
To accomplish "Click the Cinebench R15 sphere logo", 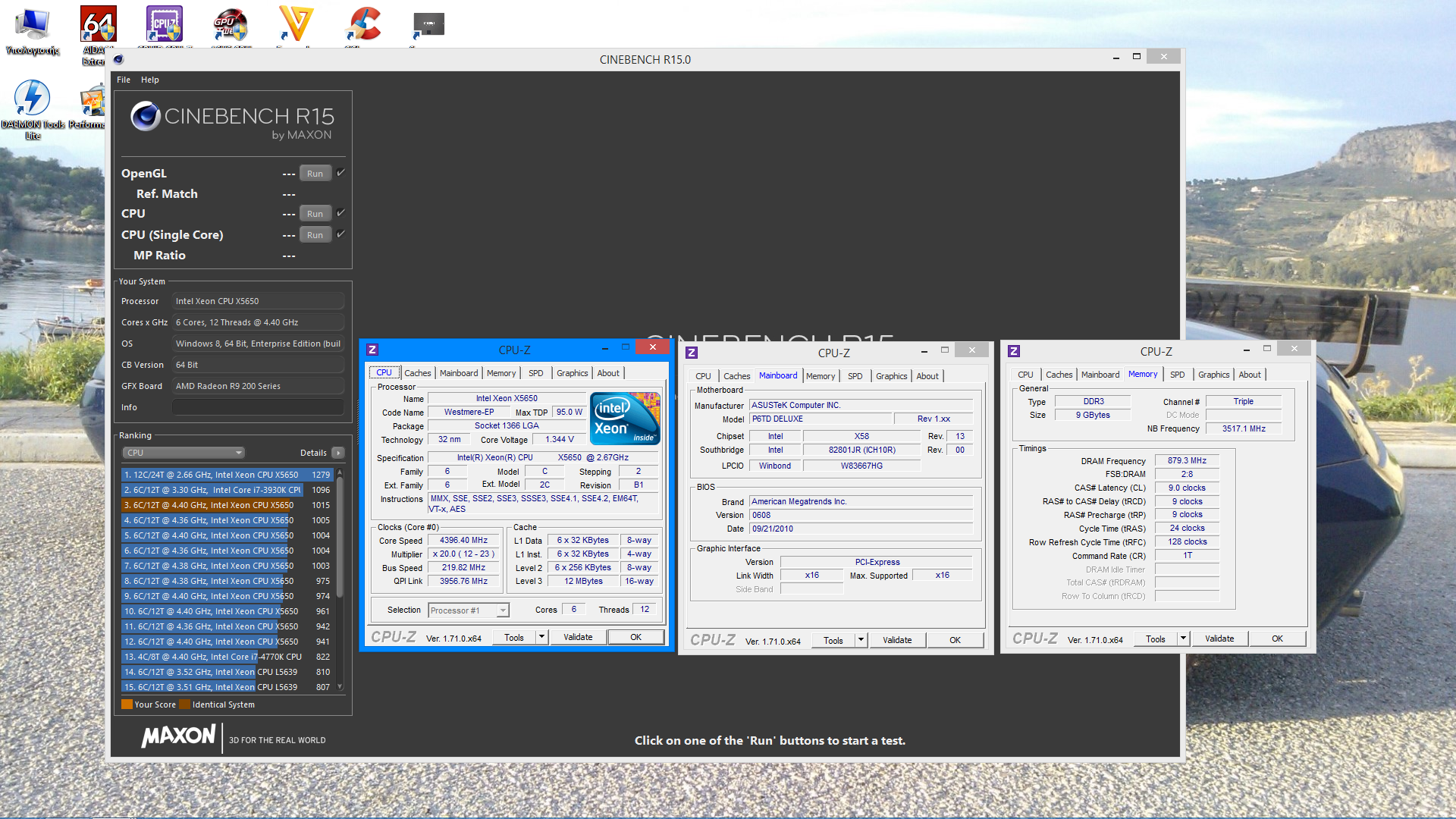I will coord(145,116).
